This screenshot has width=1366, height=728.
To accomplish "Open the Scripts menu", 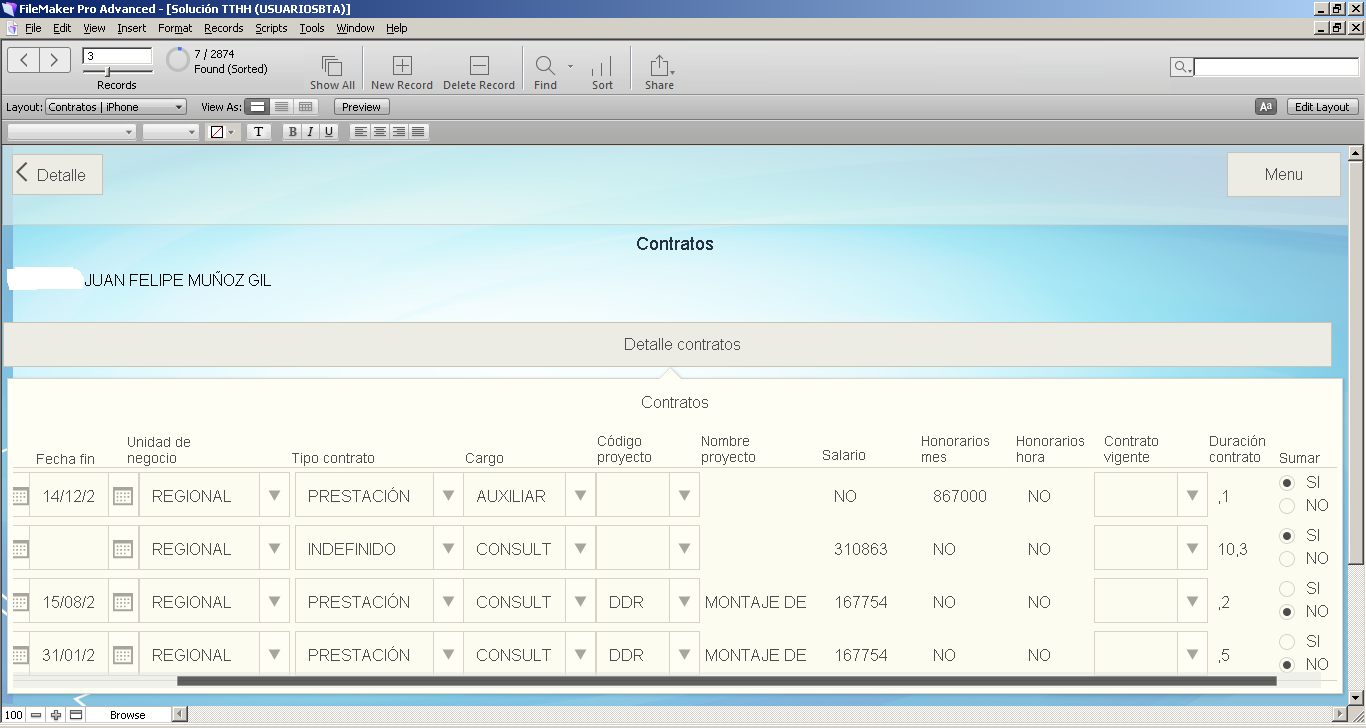I will pyautogui.click(x=271, y=28).
